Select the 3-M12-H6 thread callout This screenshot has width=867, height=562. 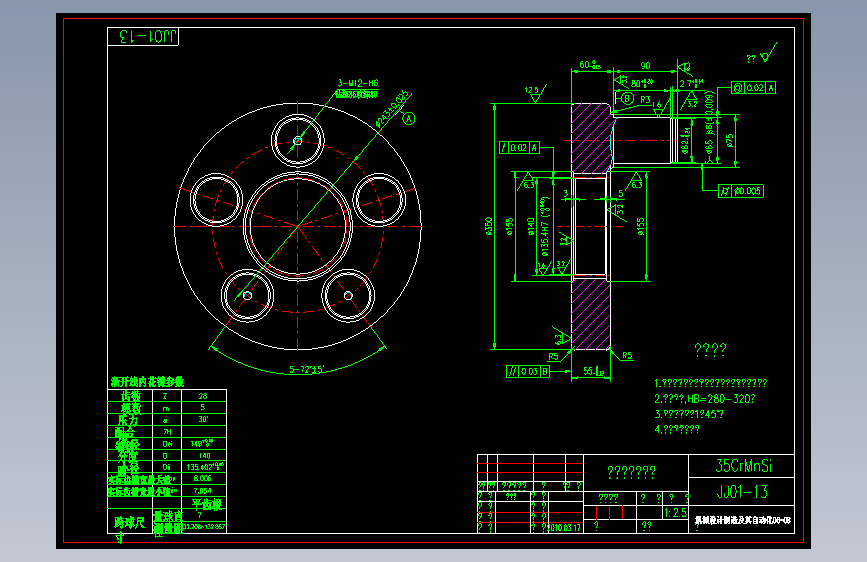[x=358, y=83]
